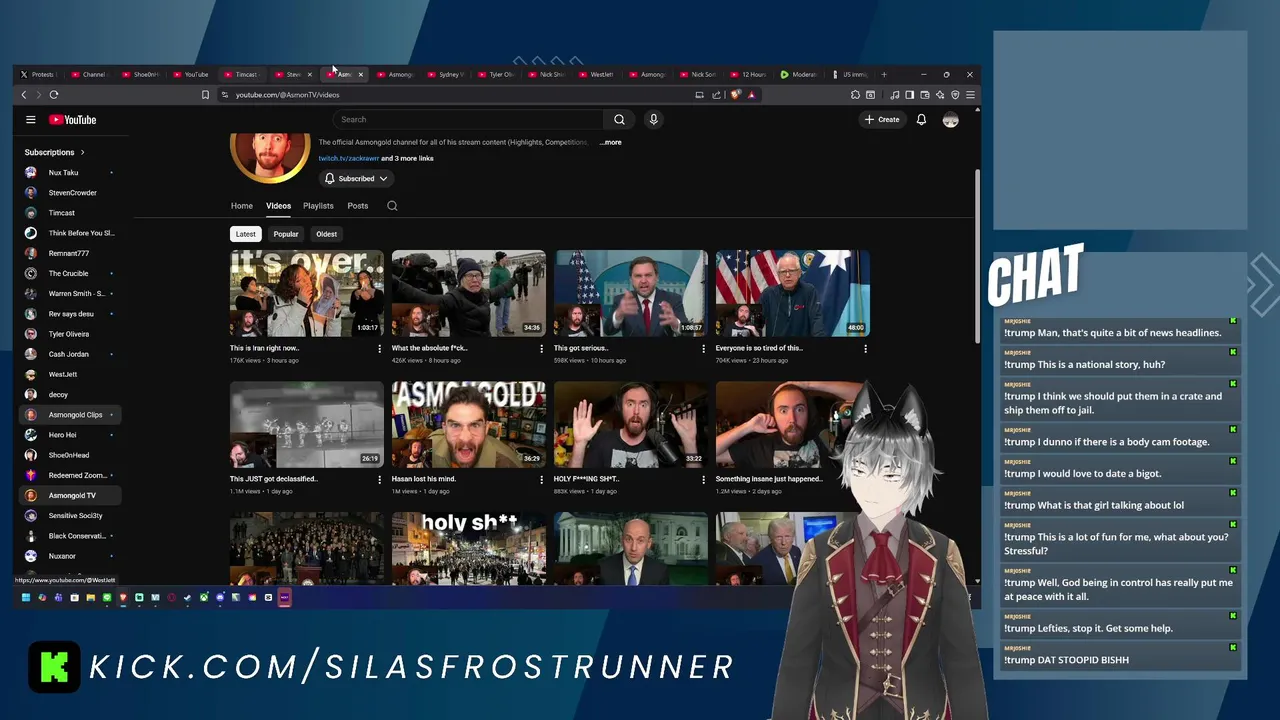
Task: Open the 'Something insane just happened..' video title
Action: tap(769, 479)
